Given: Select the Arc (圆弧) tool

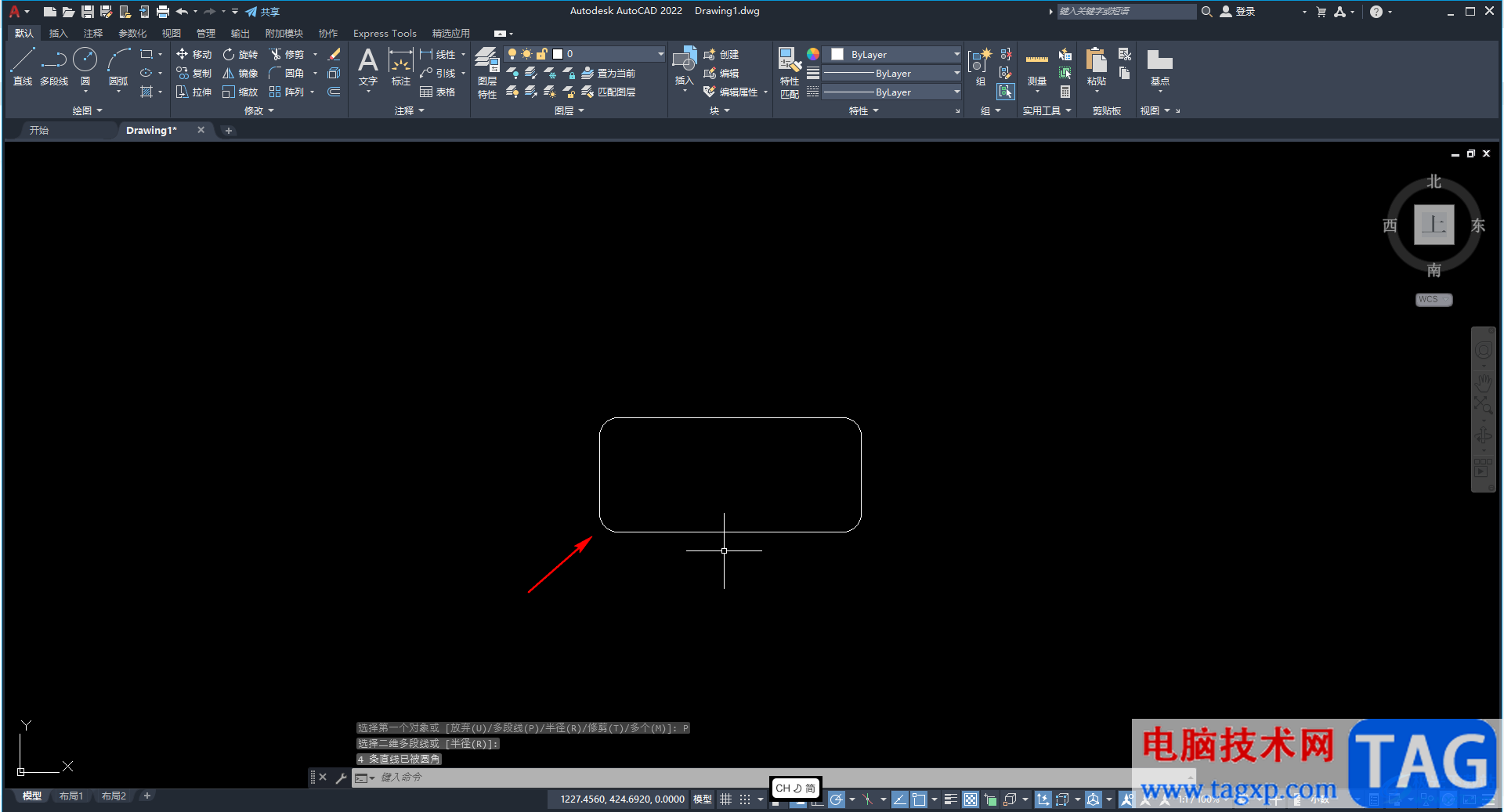Looking at the screenshot, I should 118,66.
